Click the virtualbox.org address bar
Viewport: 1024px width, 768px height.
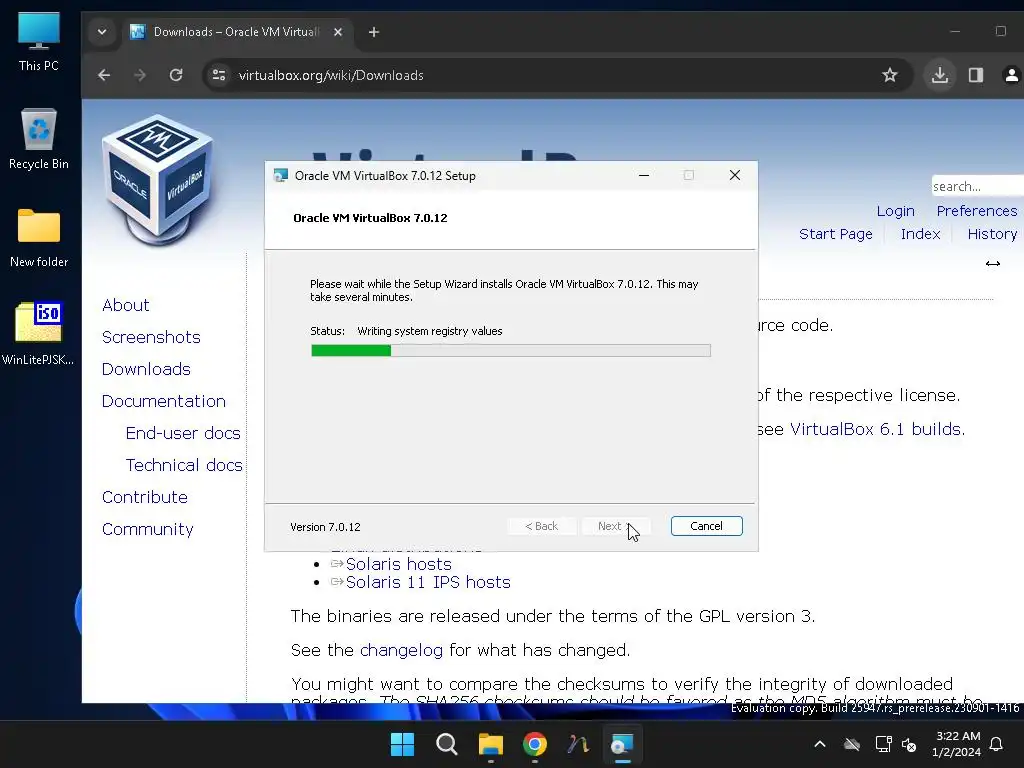pos(555,75)
